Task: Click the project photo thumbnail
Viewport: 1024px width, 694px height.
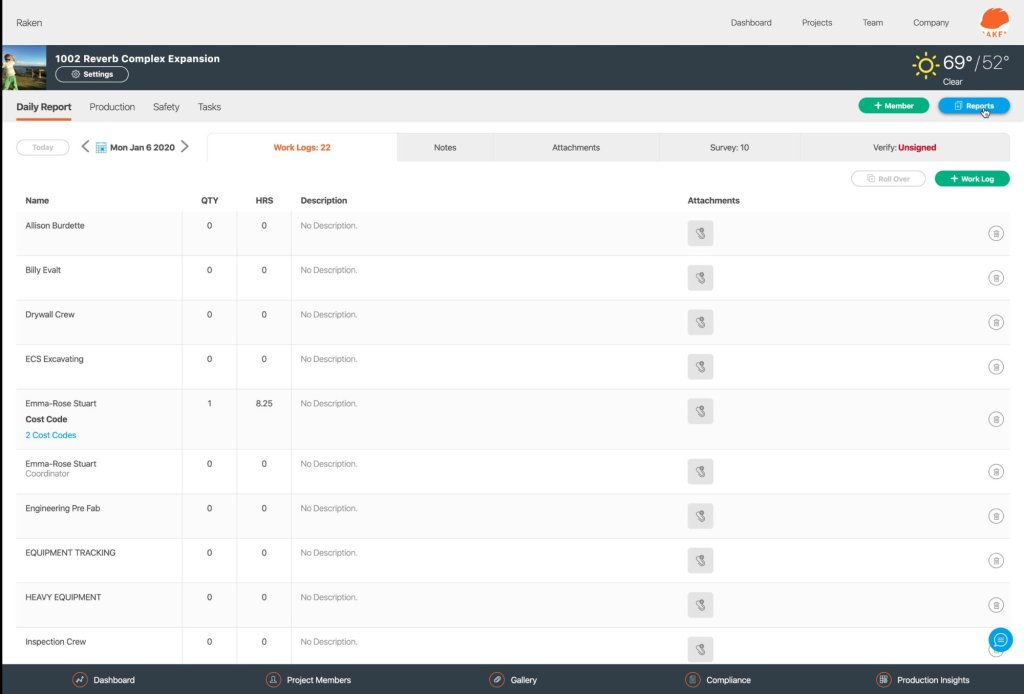Action: (24, 67)
